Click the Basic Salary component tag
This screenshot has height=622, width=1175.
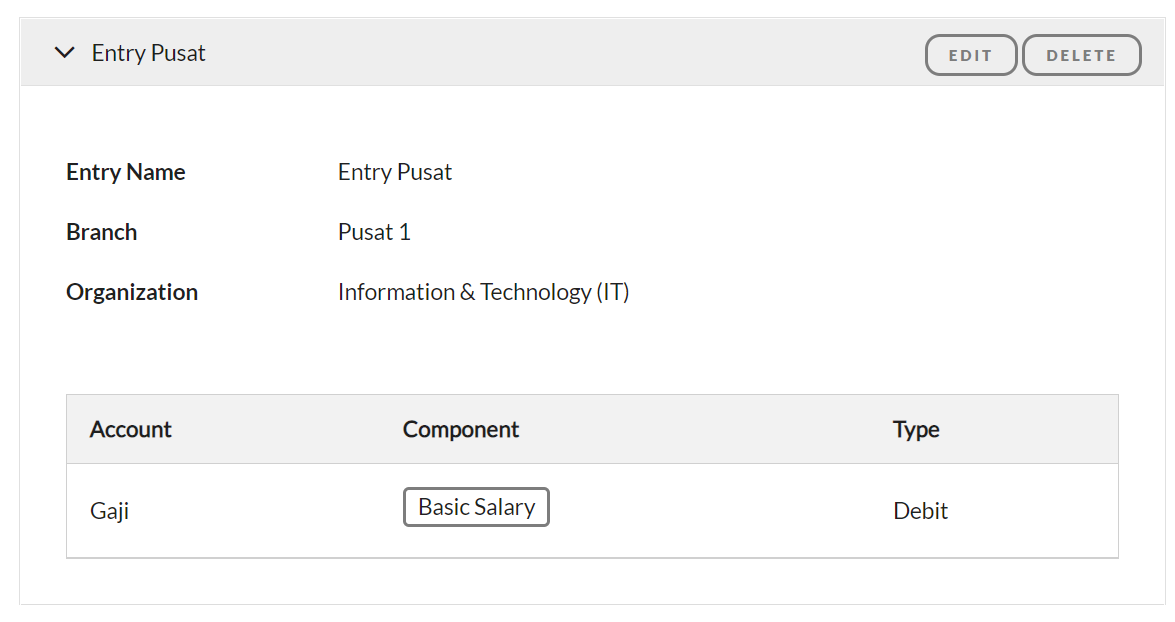[476, 507]
